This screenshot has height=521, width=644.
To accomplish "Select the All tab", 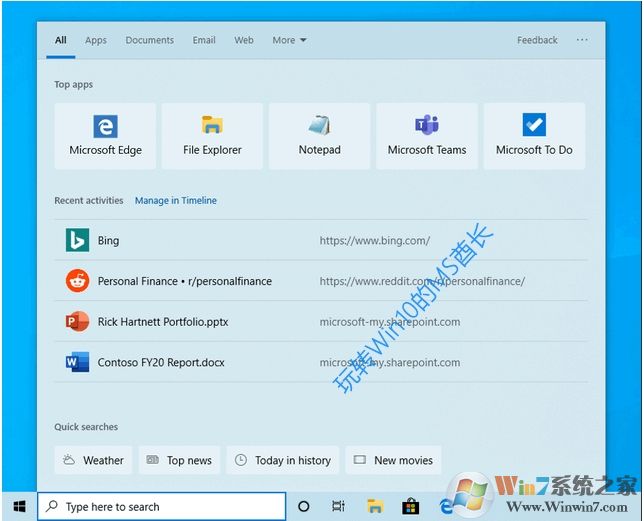I will [61, 40].
